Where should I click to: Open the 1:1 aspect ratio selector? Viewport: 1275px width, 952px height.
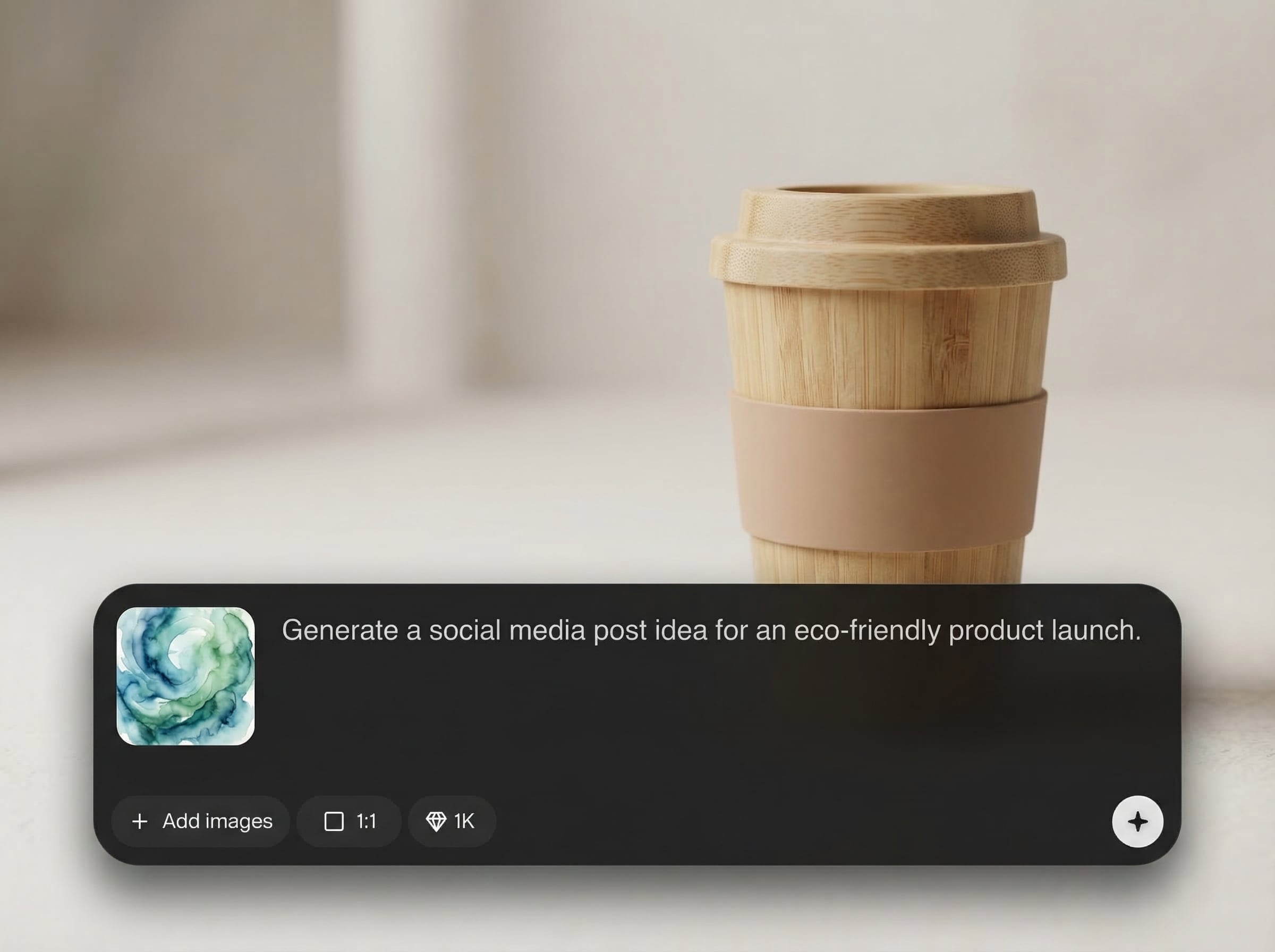[x=349, y=821]
